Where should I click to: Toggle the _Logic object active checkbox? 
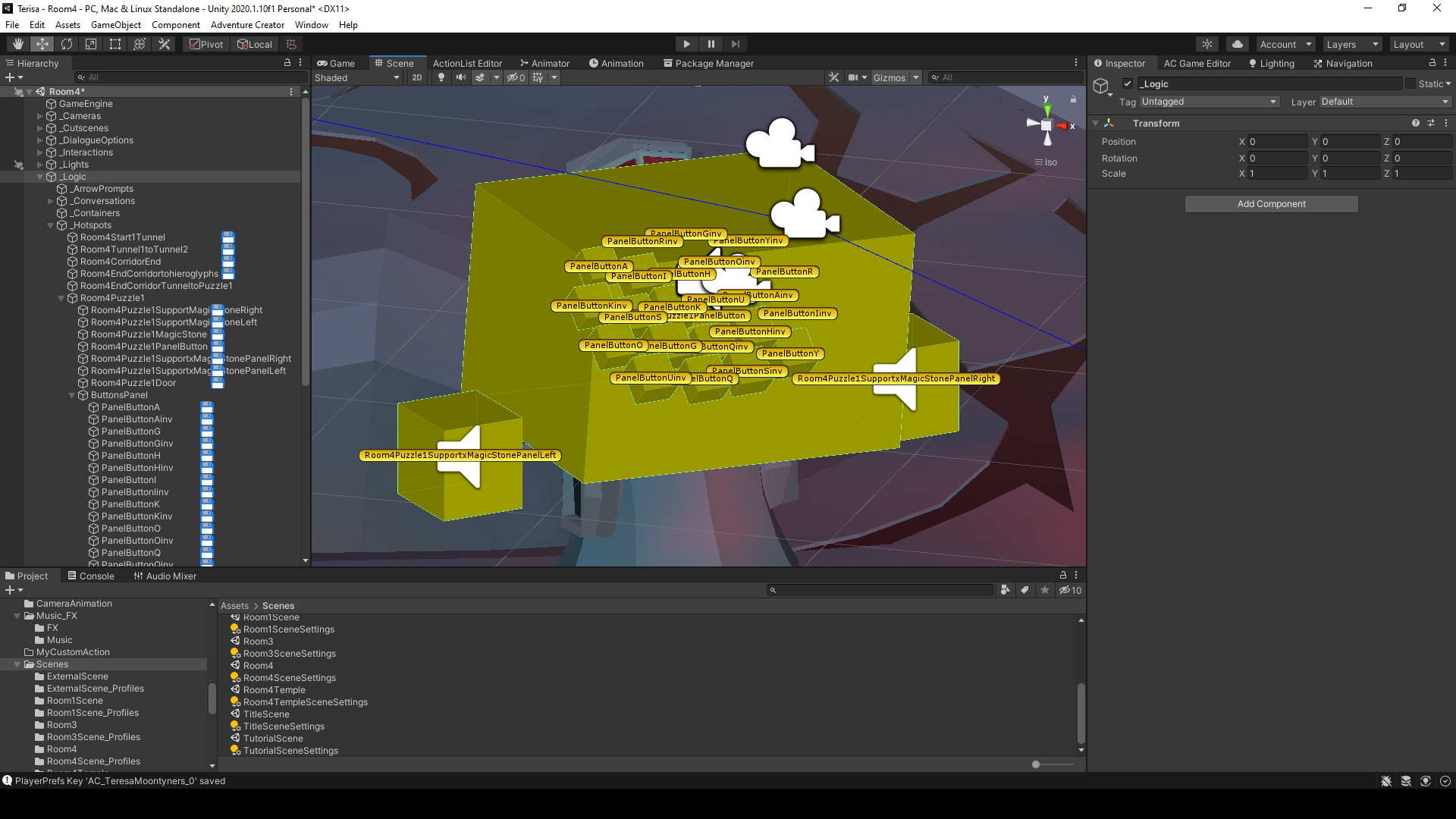point(1128,84)
